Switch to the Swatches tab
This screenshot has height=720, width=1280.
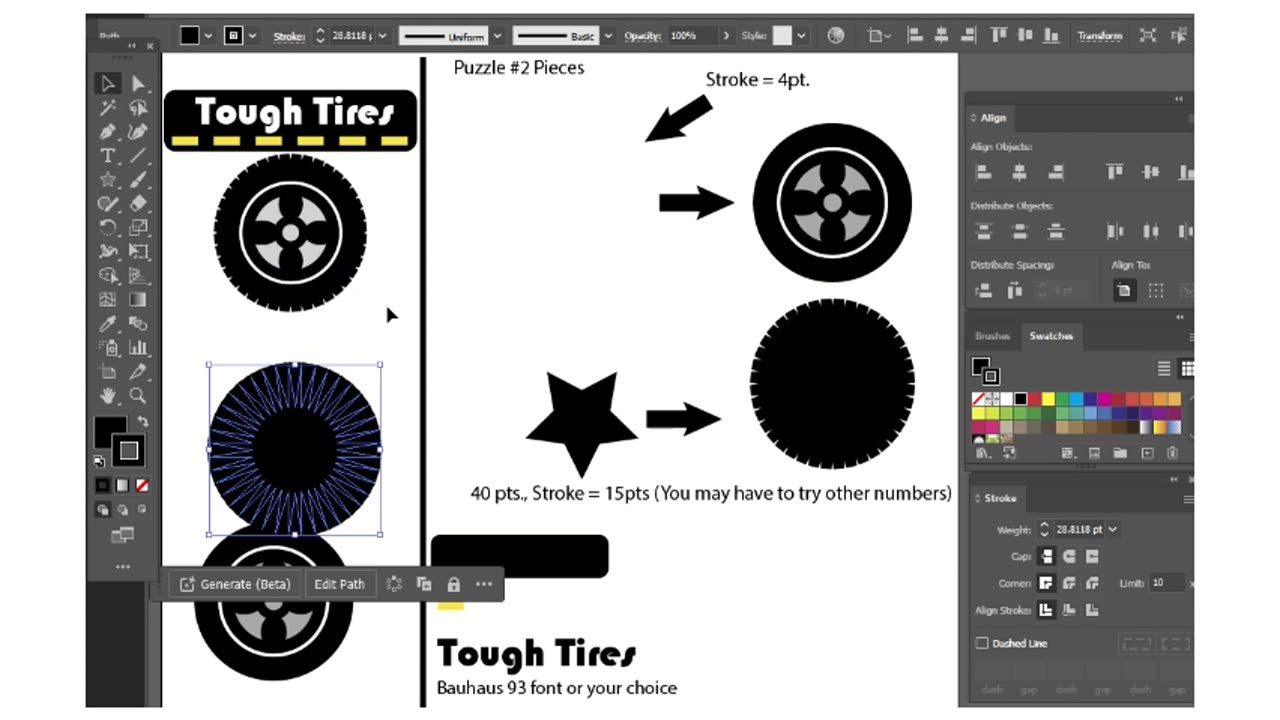click(1051, 336)
